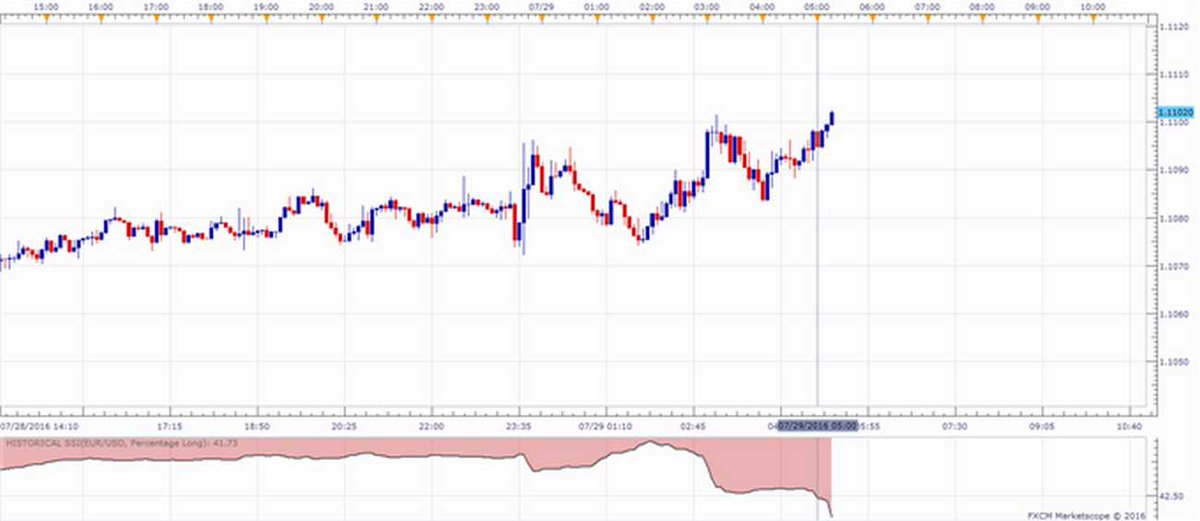The width and height of the screenshot is (1200, 521).
Task: Click the 1.1120 price axis label
Action: click(1175, 27)
